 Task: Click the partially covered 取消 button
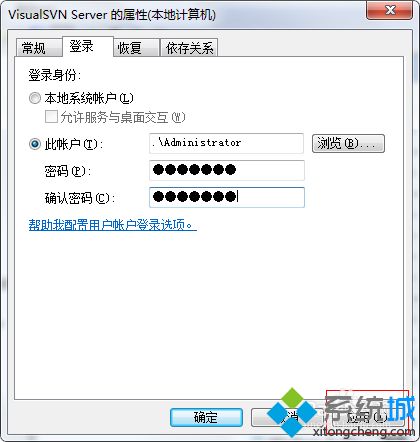(x=287, y=417)
